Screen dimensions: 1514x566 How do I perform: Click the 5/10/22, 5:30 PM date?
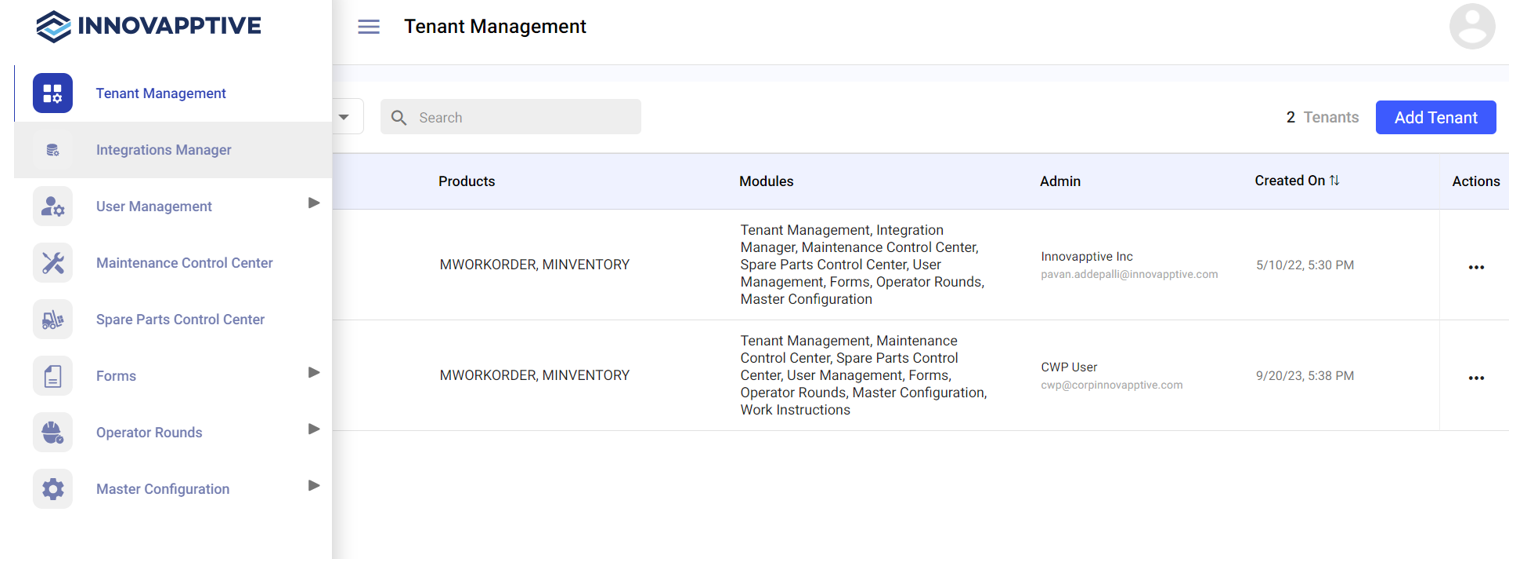pos(1305,265)
